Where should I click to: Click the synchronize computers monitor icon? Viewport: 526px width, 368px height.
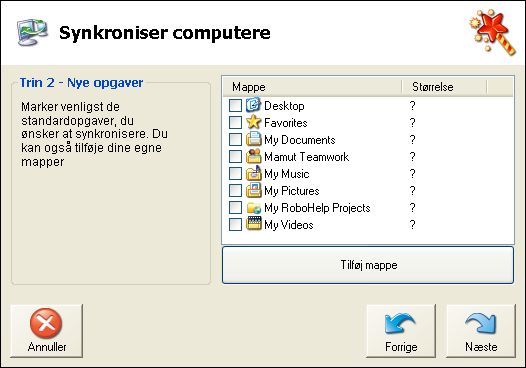pyautogui.click(x=32, y=32)
